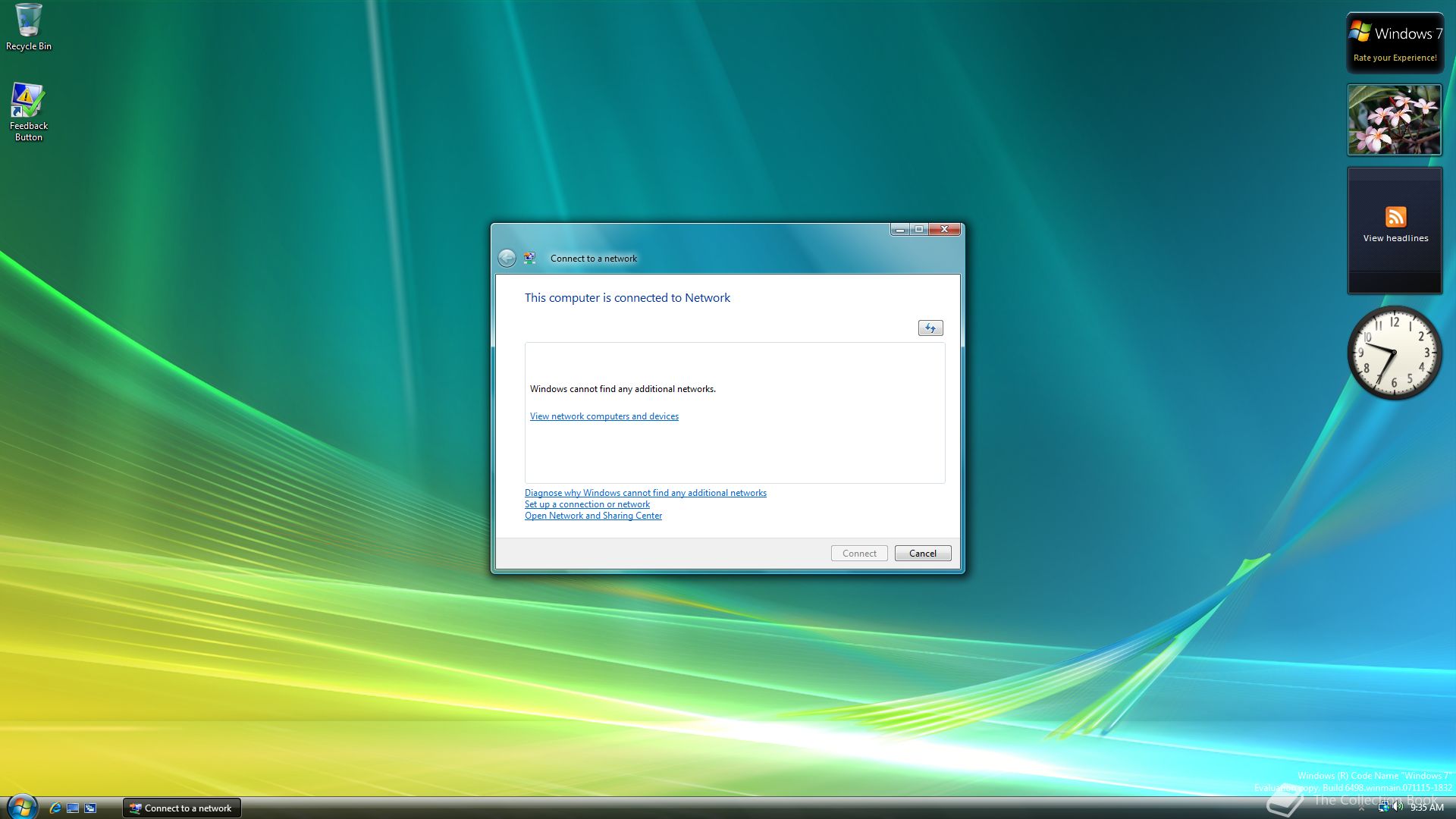Open Set up a connection or network

click(x=587, y=504)
